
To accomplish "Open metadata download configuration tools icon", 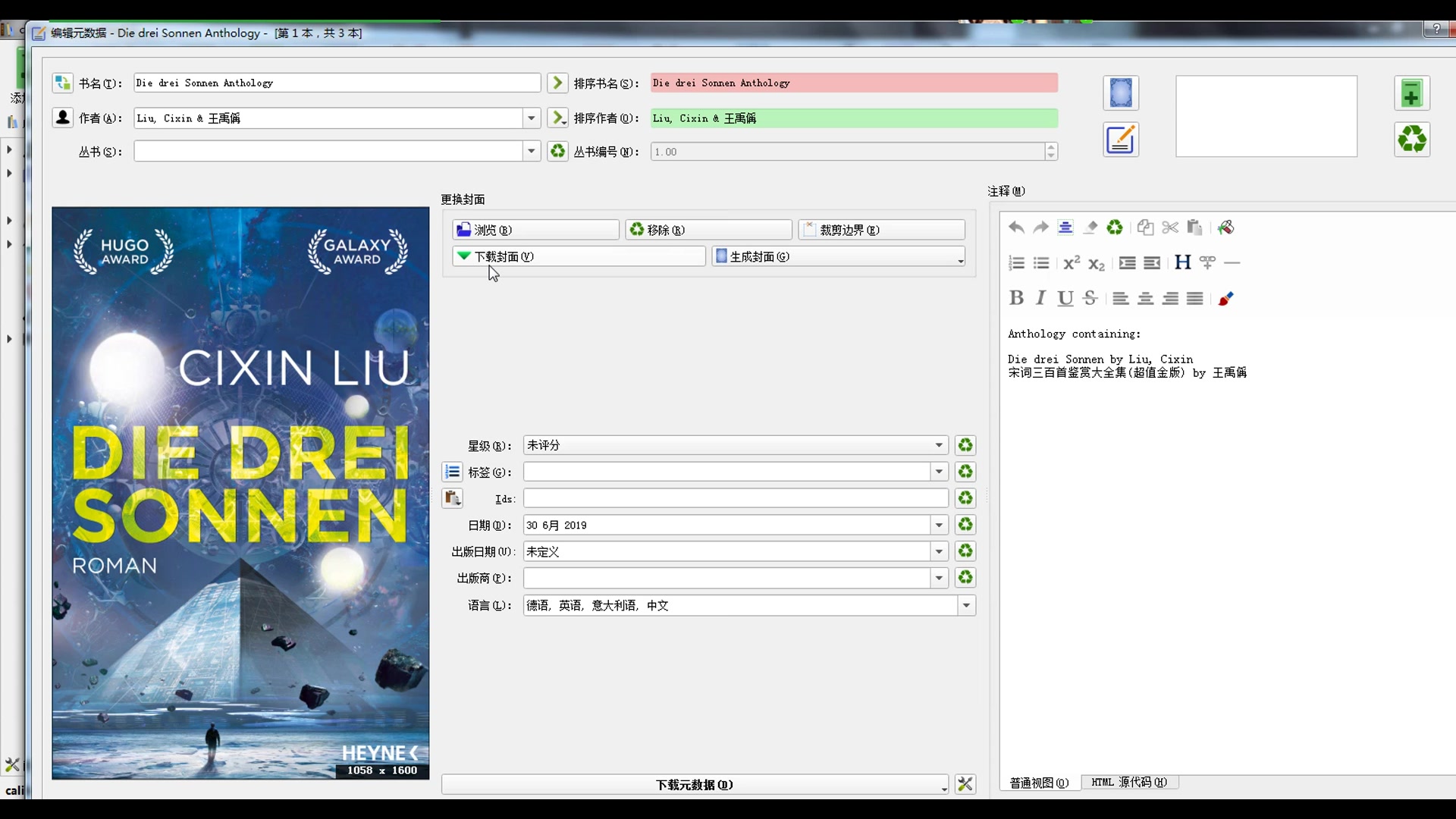I will [965, 784].
